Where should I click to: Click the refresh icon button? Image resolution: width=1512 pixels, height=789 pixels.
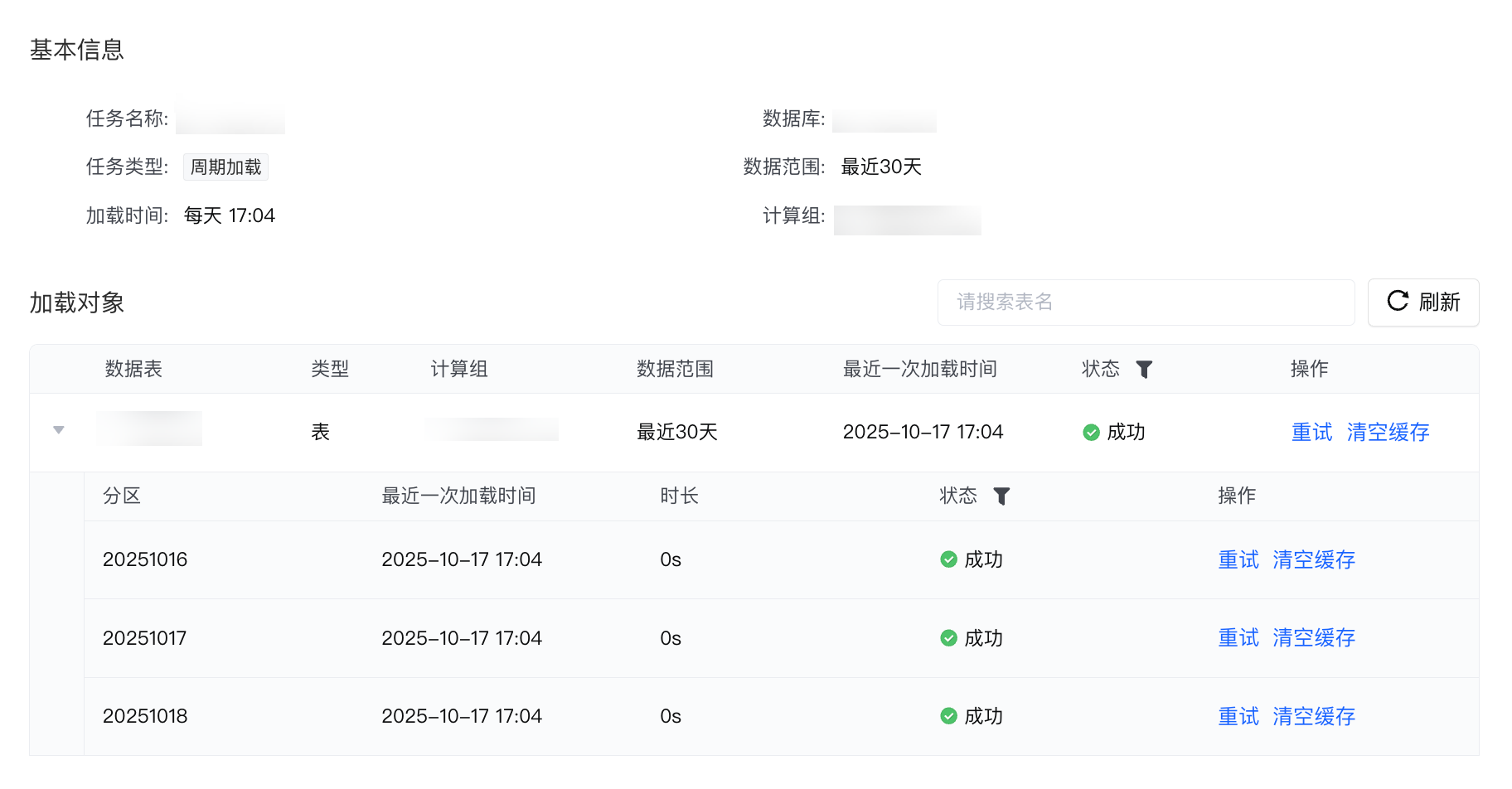(1422, 303)
